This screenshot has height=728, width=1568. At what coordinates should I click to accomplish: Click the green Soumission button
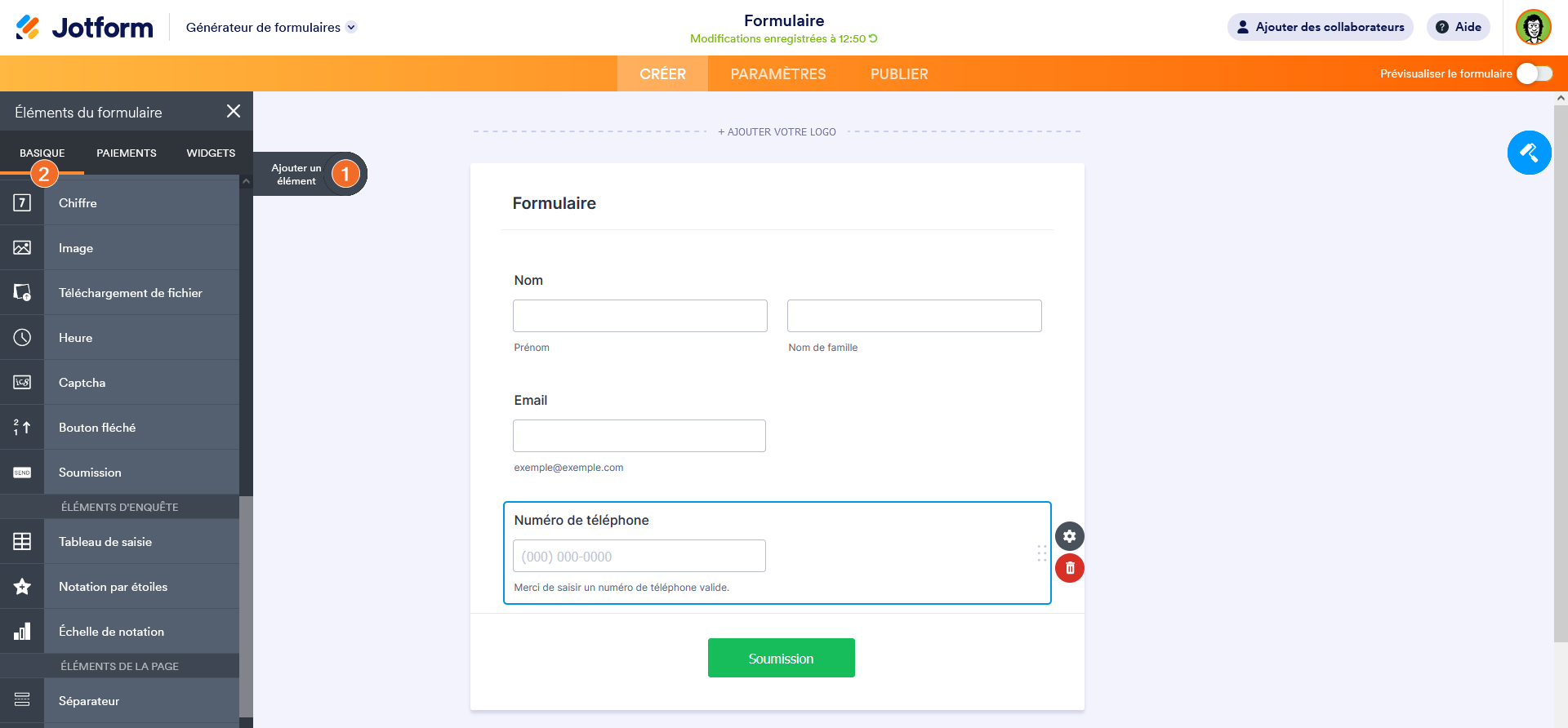(x=781, y=658)
